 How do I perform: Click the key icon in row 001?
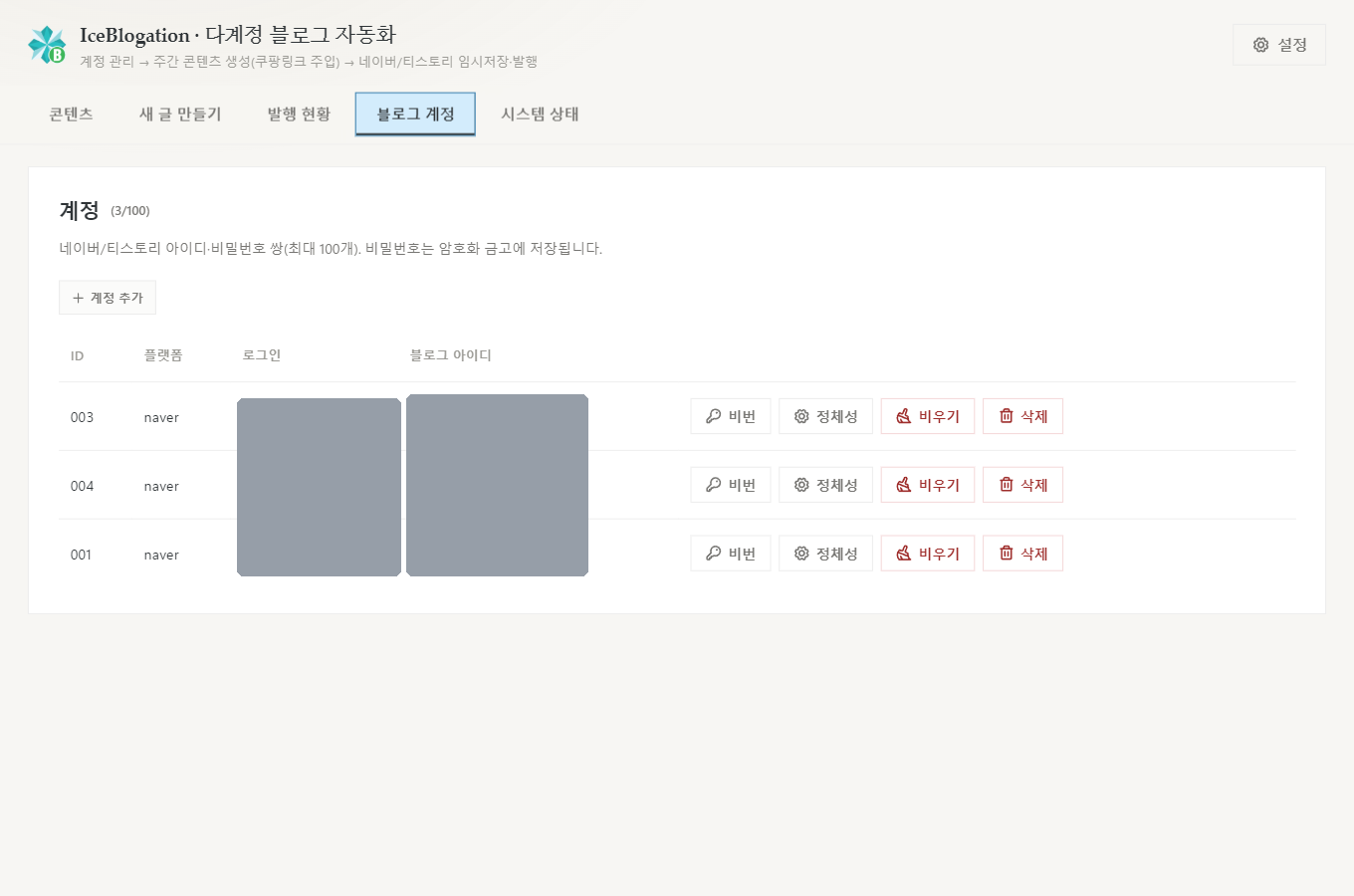(x=713, y=554)
